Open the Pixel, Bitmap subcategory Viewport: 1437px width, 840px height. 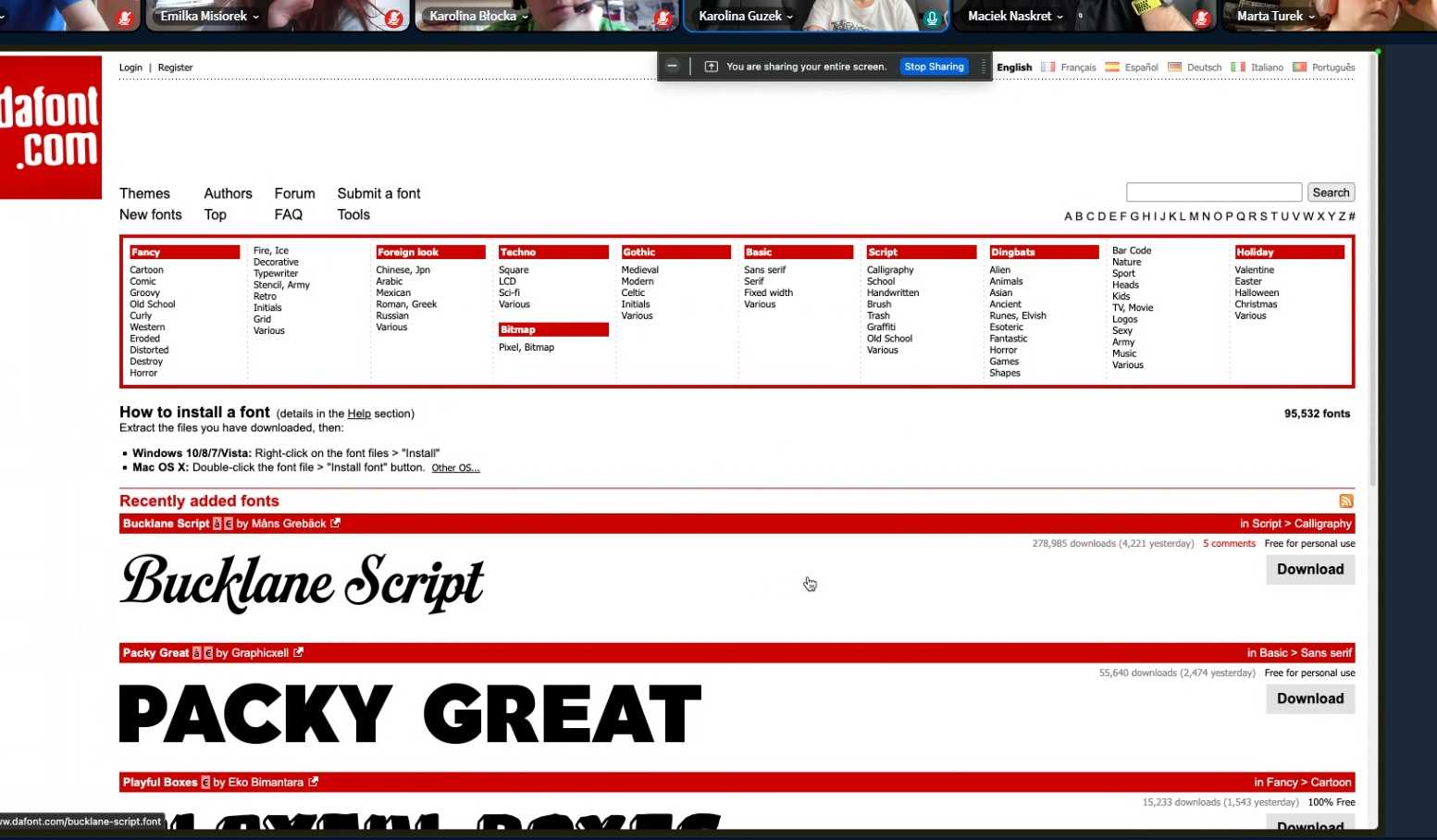click(x=526, y=348)
